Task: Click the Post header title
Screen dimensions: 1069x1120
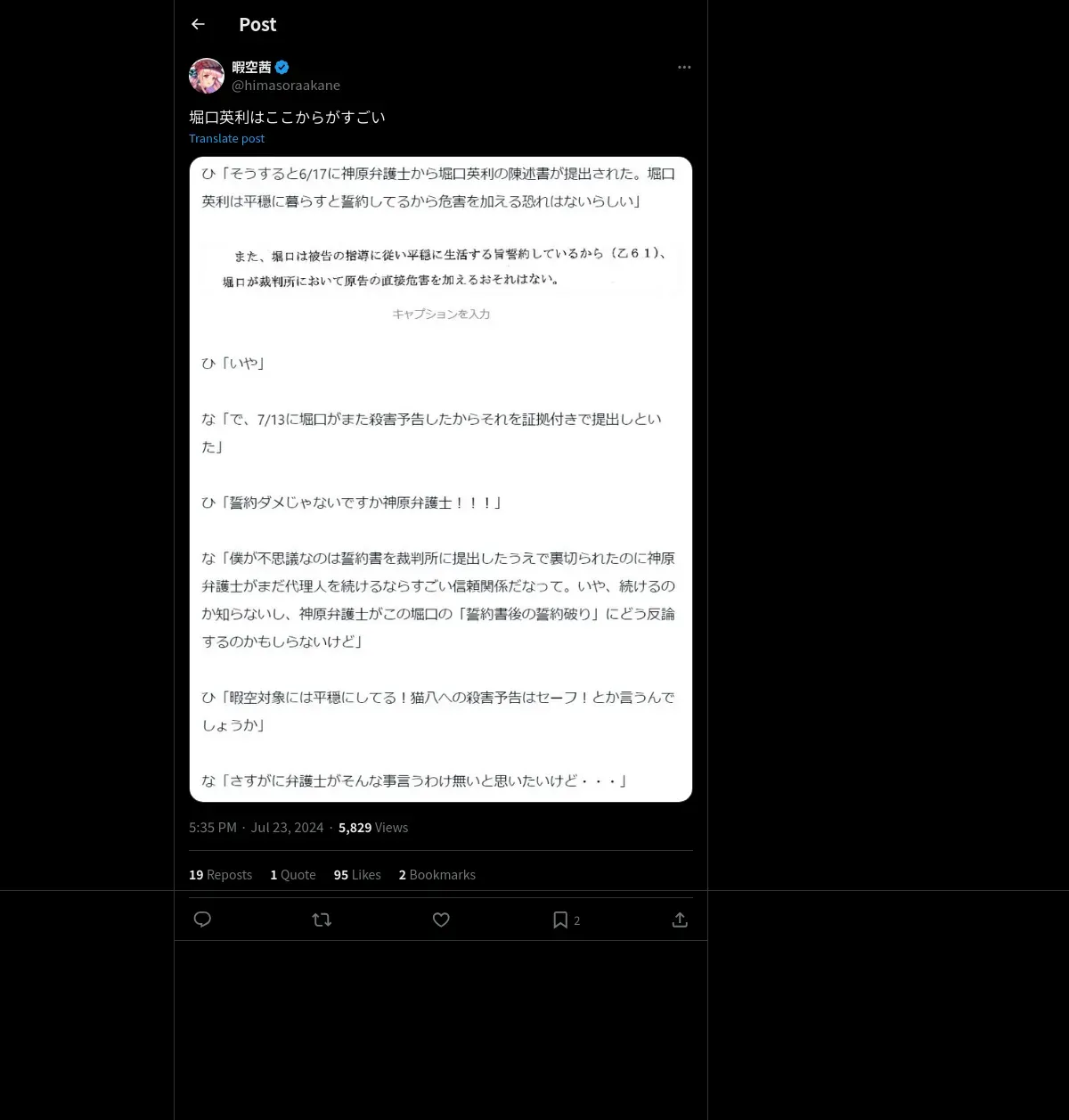Action: click(x=257, y=25)
